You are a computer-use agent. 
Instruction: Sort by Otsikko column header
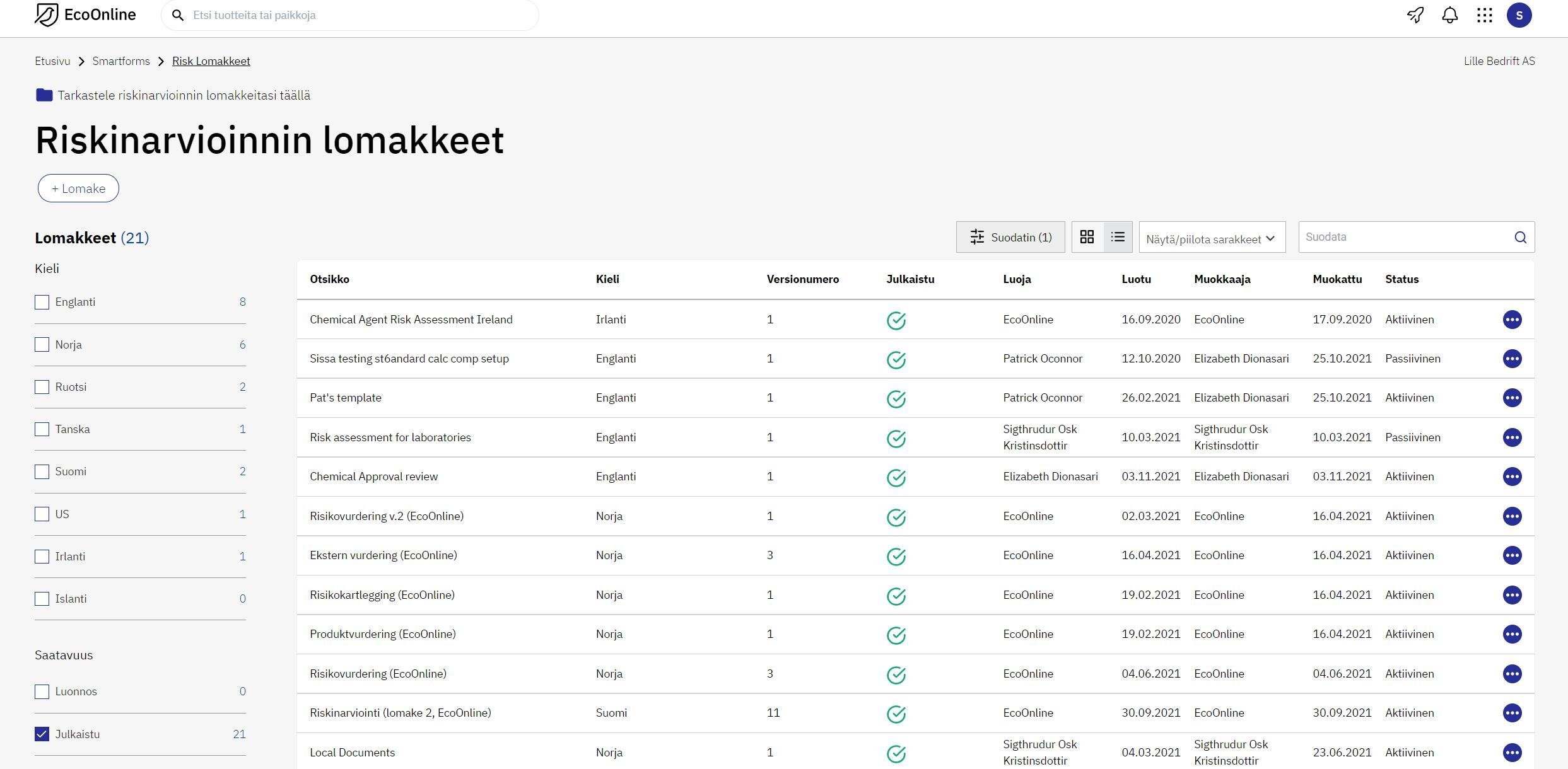pos(329,279)
